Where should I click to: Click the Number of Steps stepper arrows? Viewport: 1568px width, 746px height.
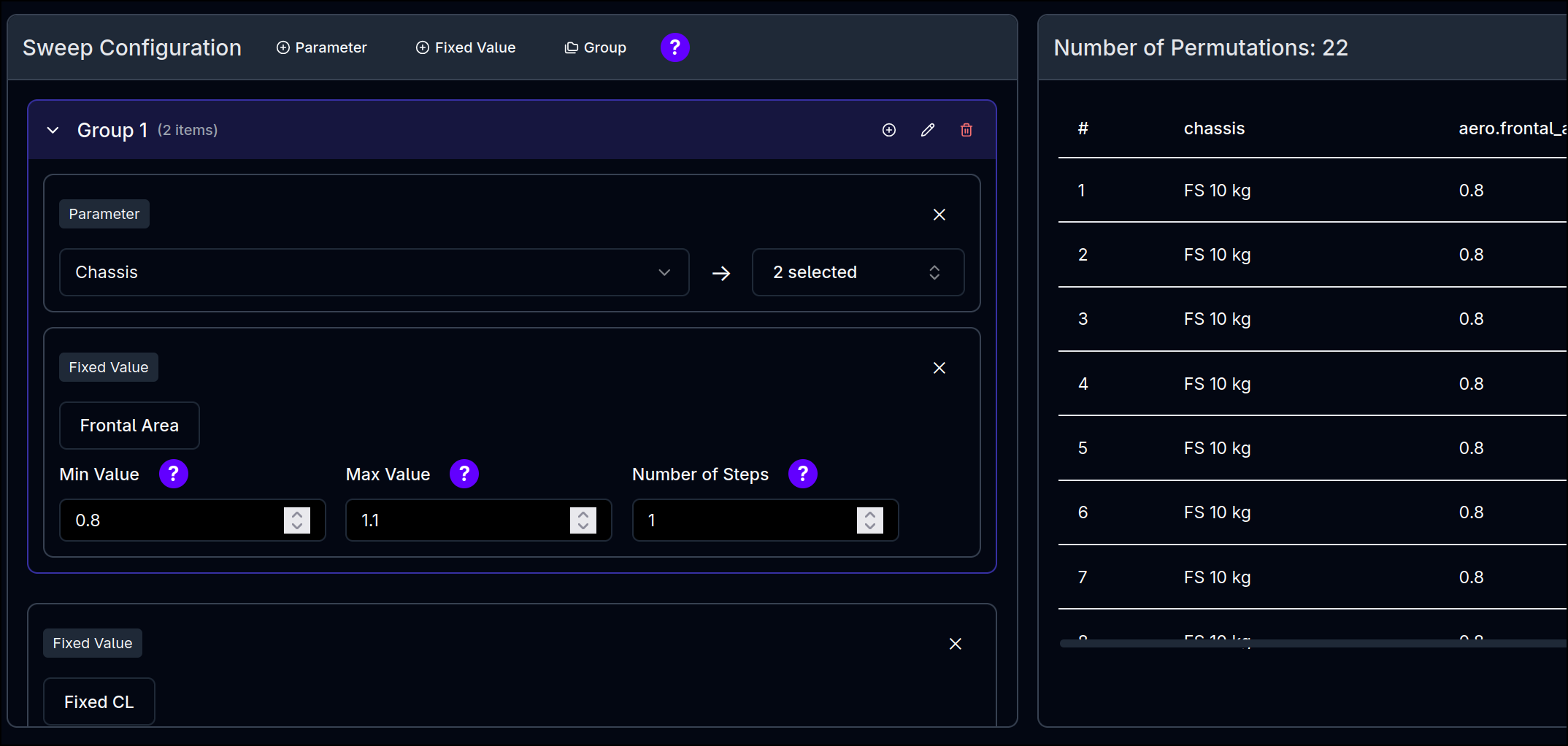[x=869, y=520]
